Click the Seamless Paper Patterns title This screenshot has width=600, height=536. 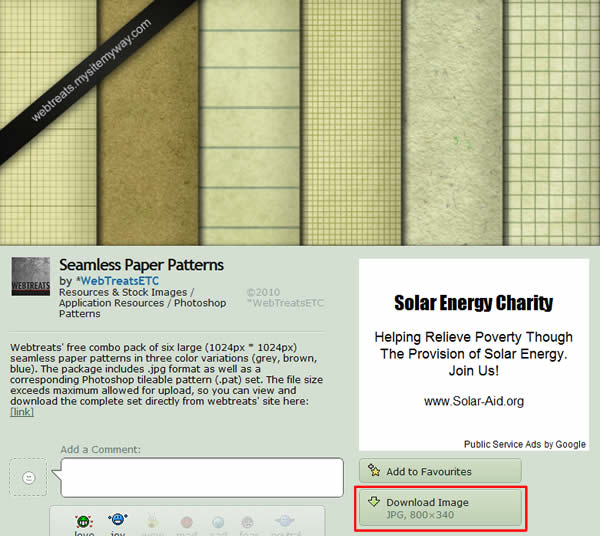[x=141, y=265]
